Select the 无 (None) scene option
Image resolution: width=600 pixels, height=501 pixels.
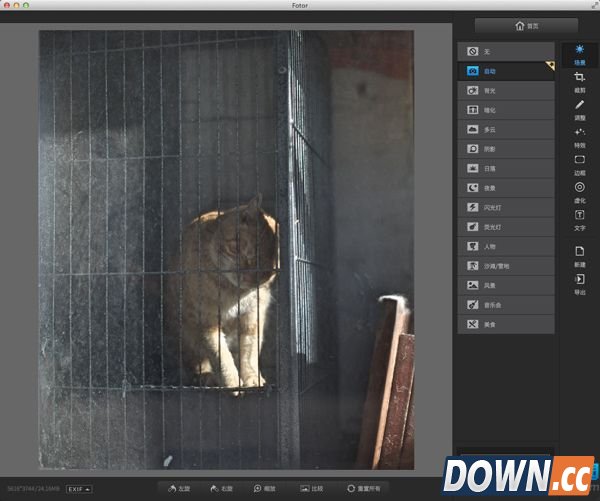tap(506, 51)
